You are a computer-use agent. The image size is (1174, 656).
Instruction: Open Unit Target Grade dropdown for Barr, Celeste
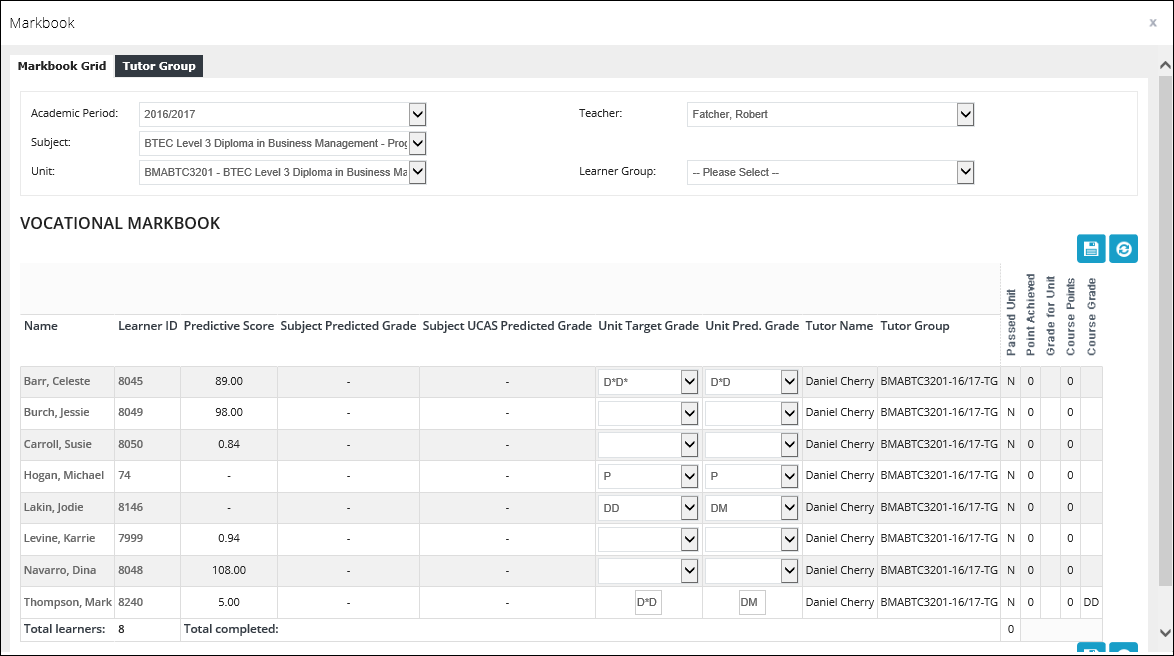coord(688,382)
